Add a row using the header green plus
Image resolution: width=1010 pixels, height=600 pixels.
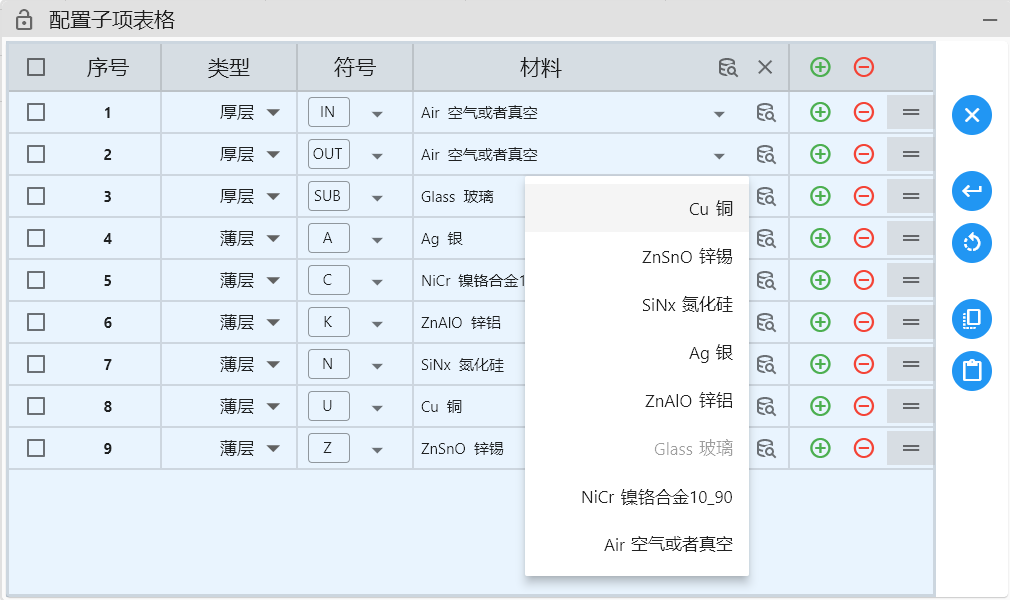click(x=820, y=68)
